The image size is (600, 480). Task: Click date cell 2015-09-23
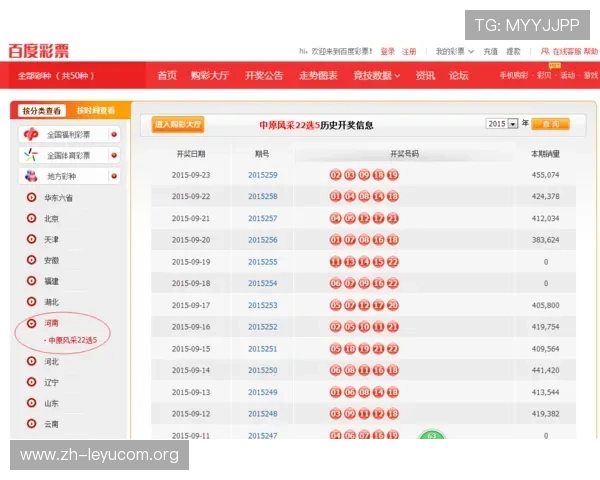(191, 175)
